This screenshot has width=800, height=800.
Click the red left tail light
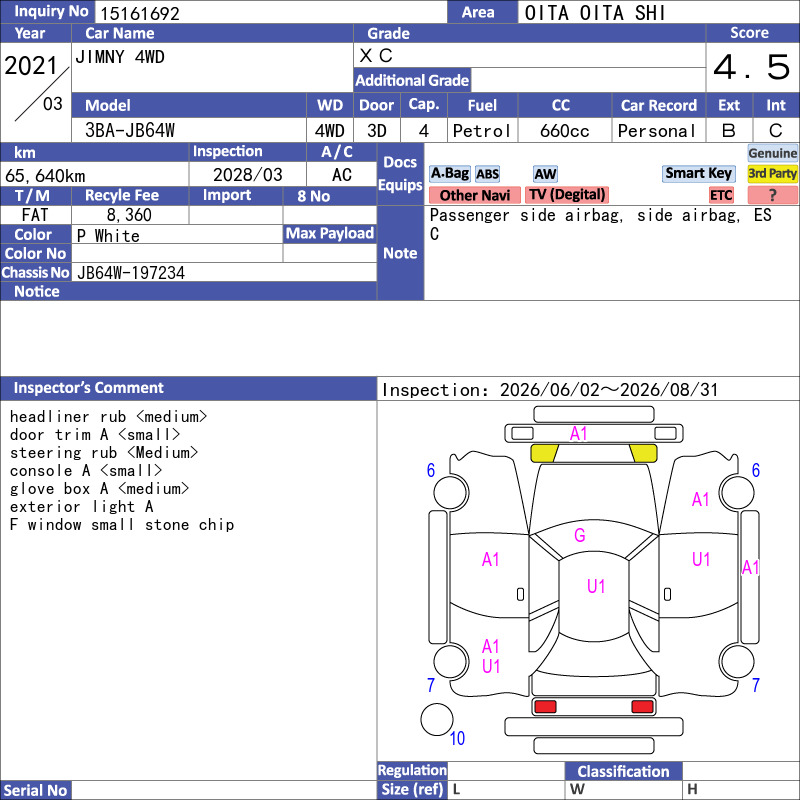[x=545, y=707]
